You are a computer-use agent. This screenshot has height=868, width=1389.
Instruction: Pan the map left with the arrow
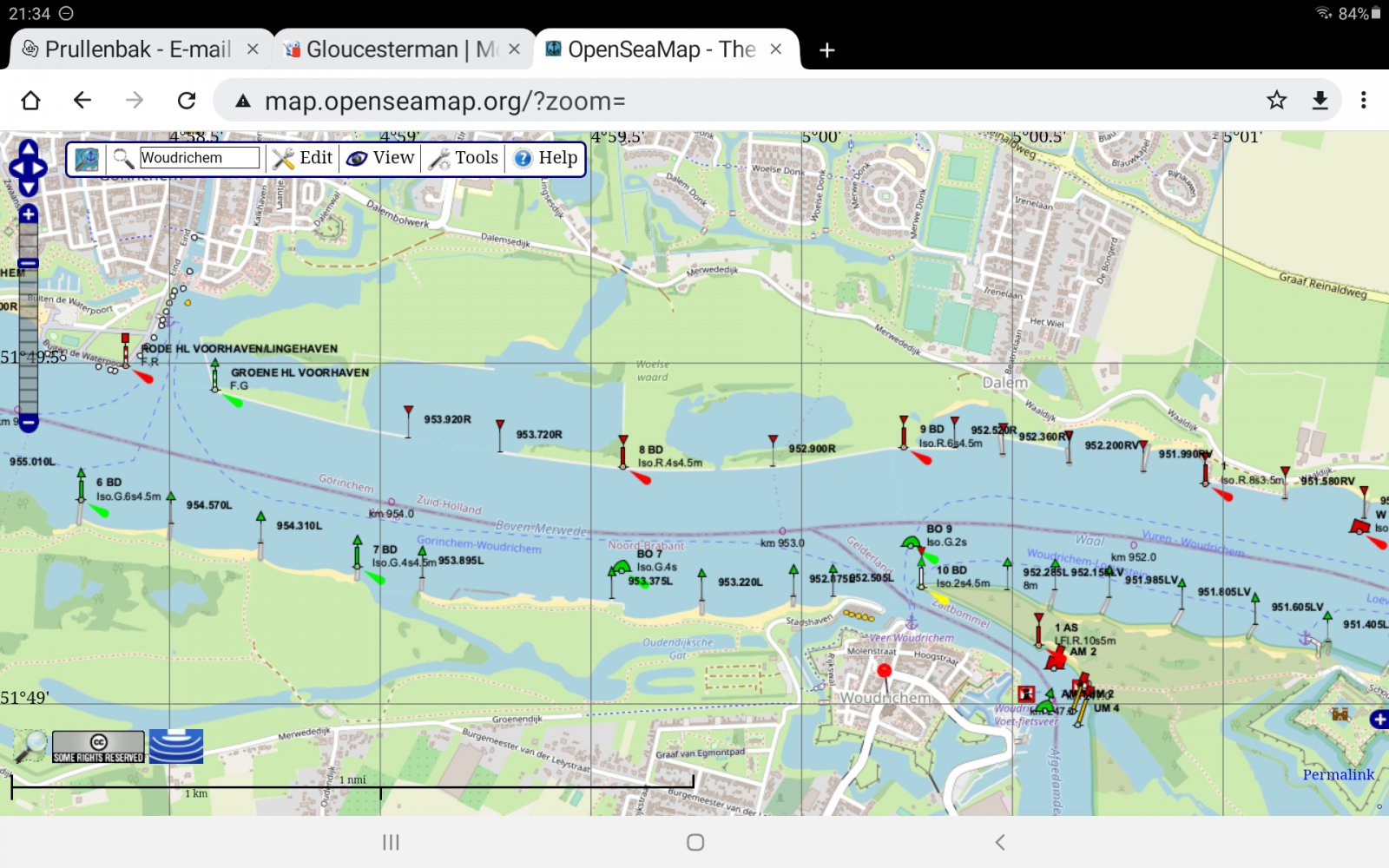point(16,168)
